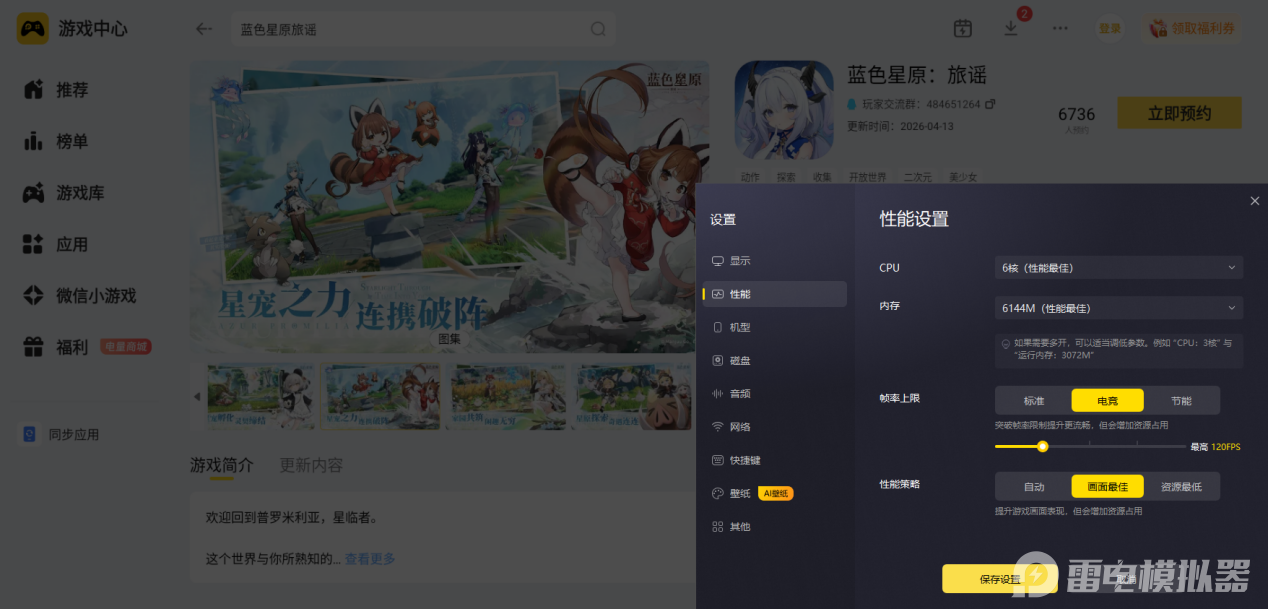Go to 游戏库 game library
1268x609 pixels.
click(x=63, y=193)
